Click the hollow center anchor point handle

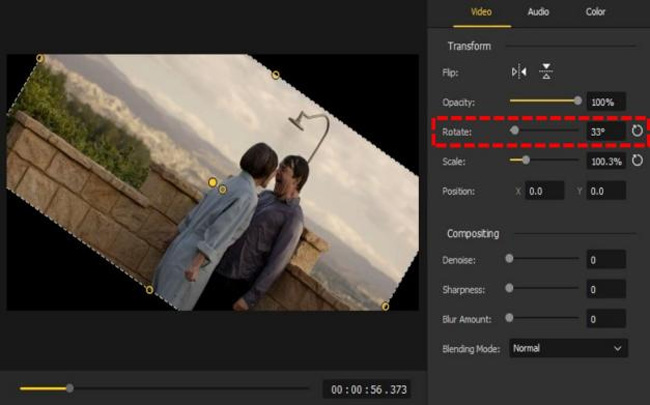click(x=223, y=189)
